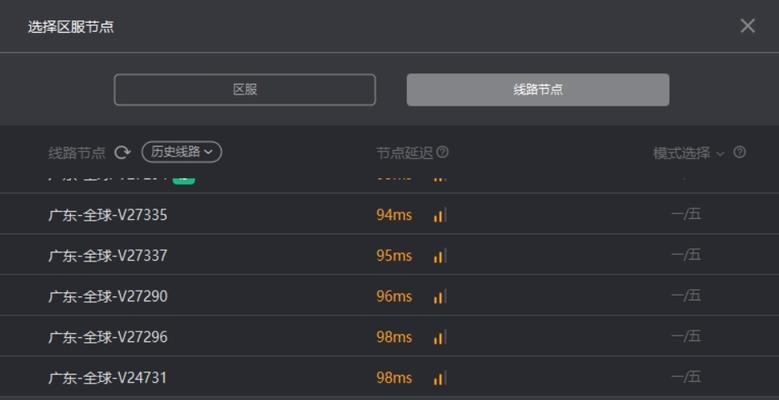Image resolution: width=779 pixels, height=400 pixels.
Task: Close the 选择区服节点 dialog
Action: click(x=747, y=26)
